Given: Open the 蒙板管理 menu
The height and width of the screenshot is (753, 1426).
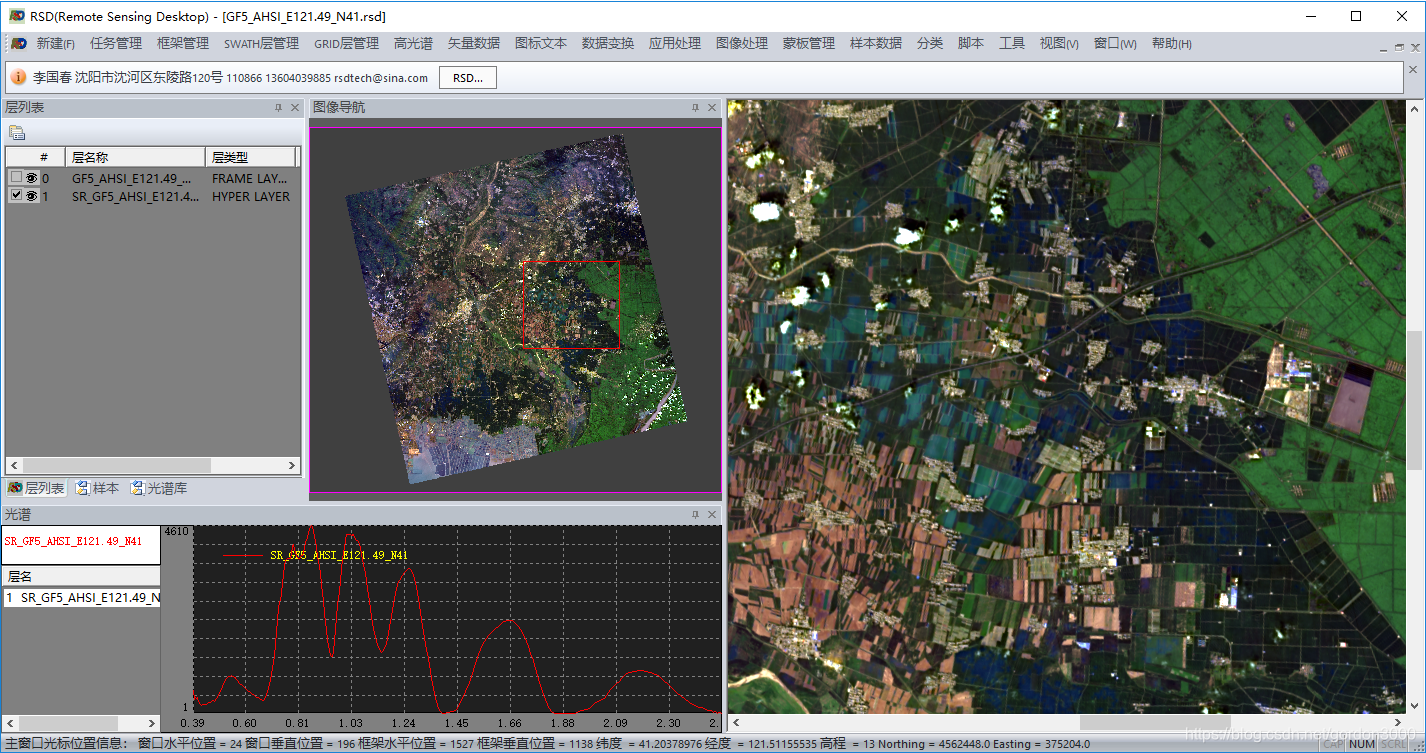Looking at the screenshot, I should (809, 44).
